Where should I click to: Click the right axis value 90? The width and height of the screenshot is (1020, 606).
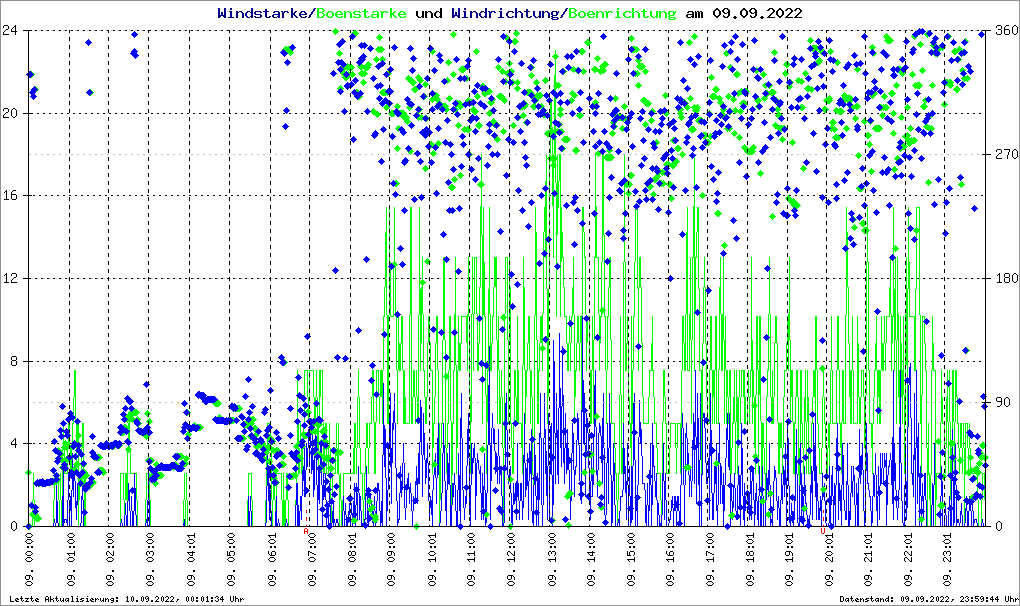click(x=1005, y=402)
